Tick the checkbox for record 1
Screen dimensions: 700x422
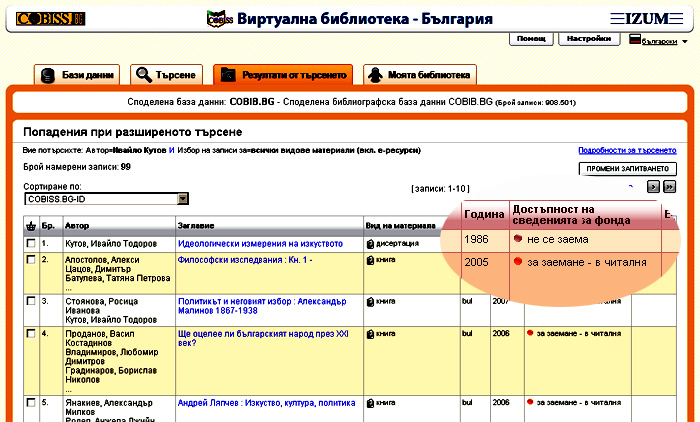[31, 243]
